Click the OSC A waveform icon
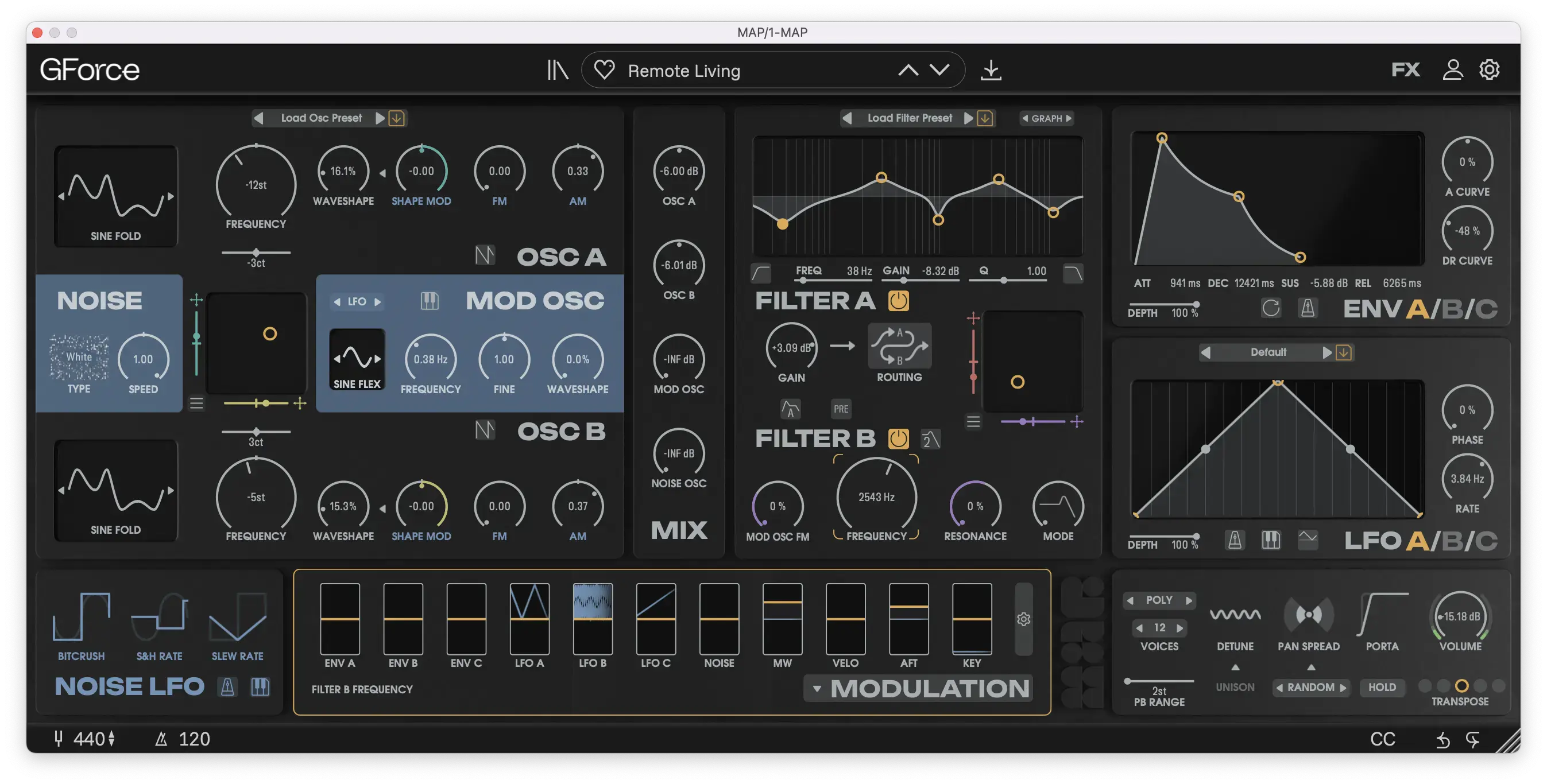The width and height of the screenshot is (1547, 784). [x=485, y=255]
